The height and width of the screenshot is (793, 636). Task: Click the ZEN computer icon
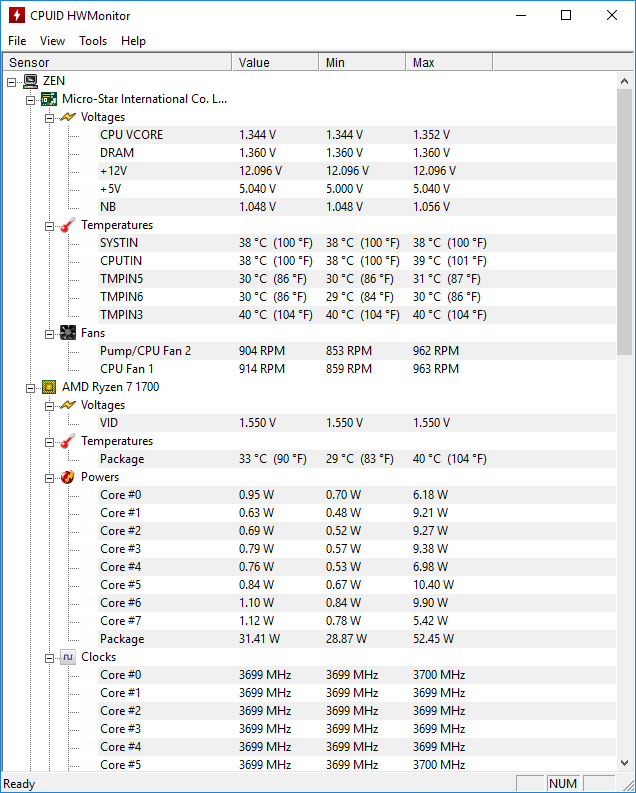pos(30,81)
